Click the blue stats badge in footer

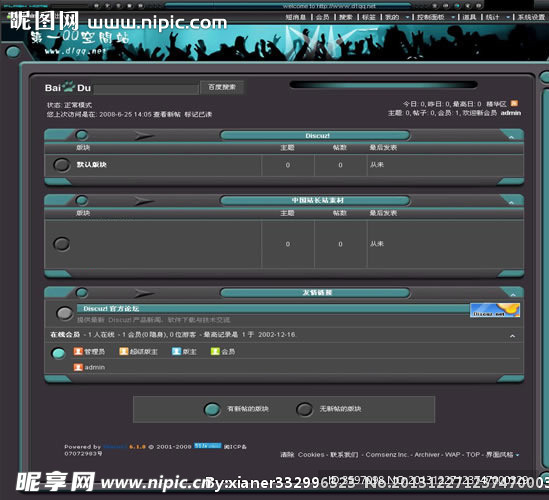208,446
